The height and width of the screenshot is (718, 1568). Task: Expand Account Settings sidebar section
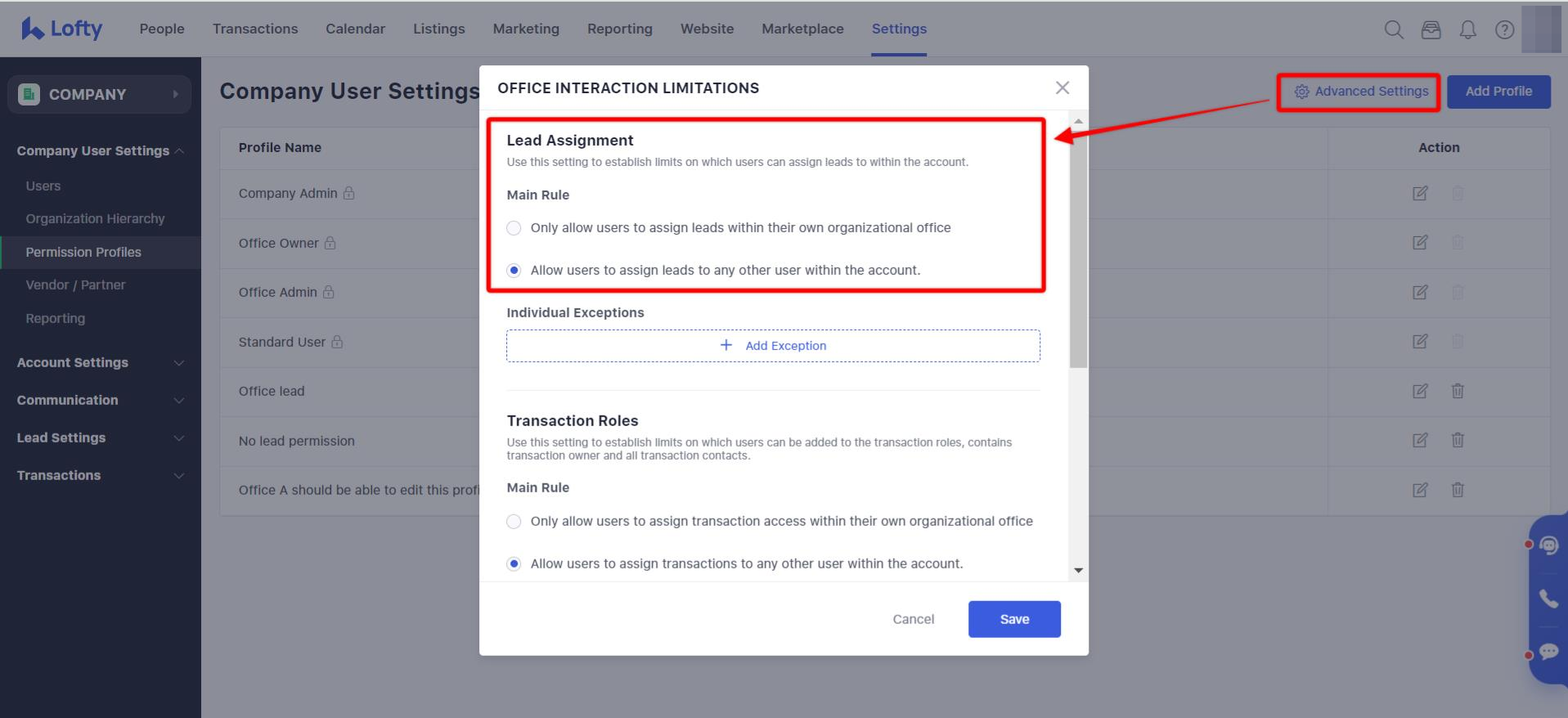(100, 362)
